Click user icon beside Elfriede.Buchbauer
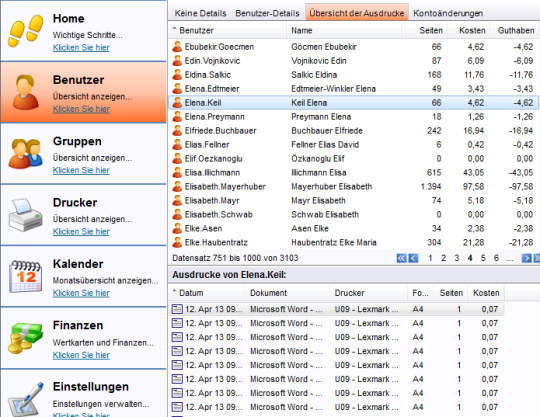The height and width of the screenshot is (417, 540). pos(177,131)
